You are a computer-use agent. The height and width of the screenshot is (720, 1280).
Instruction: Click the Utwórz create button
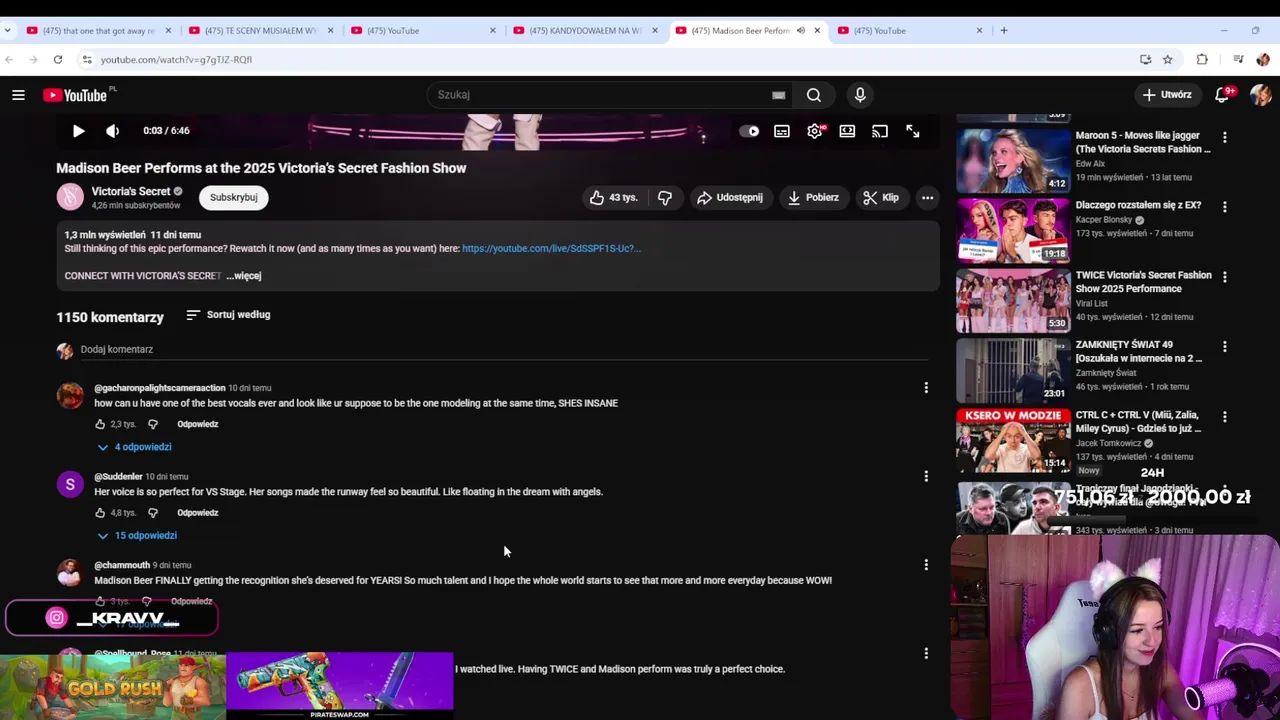(x=1167, y=95)
